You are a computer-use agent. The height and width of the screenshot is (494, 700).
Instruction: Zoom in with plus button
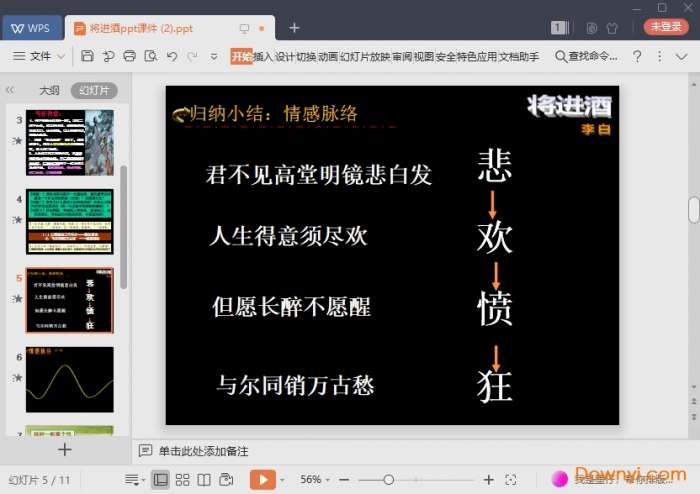tap(489, 480)
